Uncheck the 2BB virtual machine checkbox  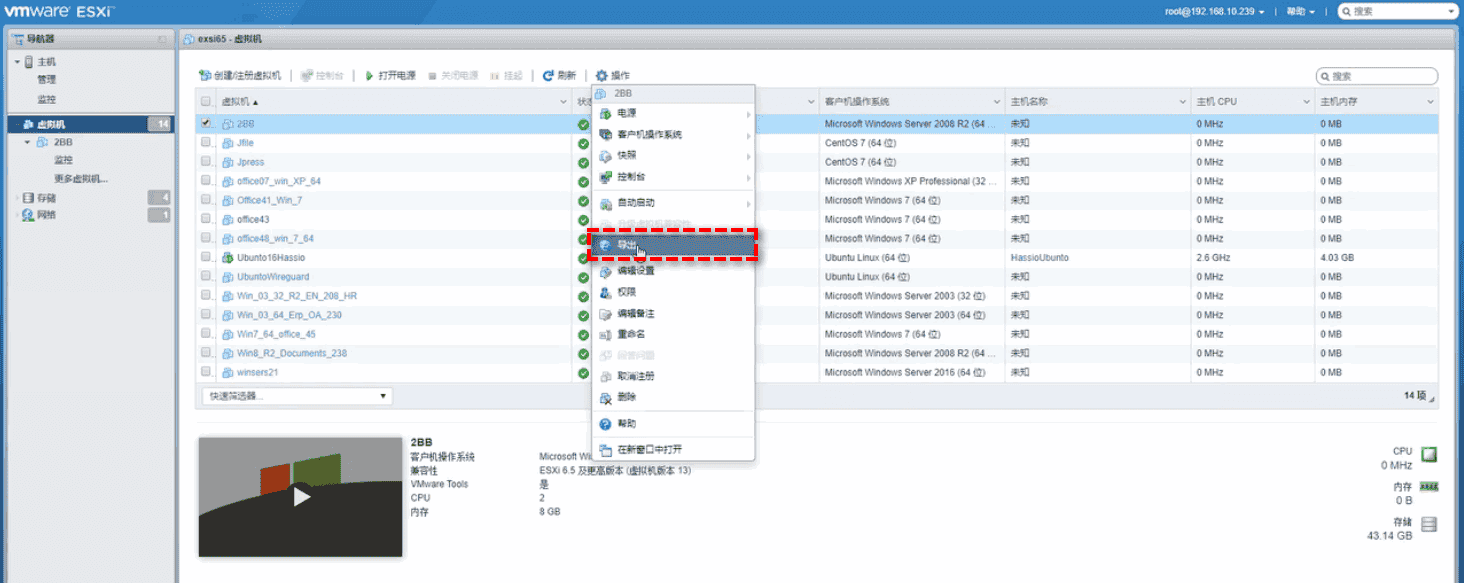[x=206, y=124]
